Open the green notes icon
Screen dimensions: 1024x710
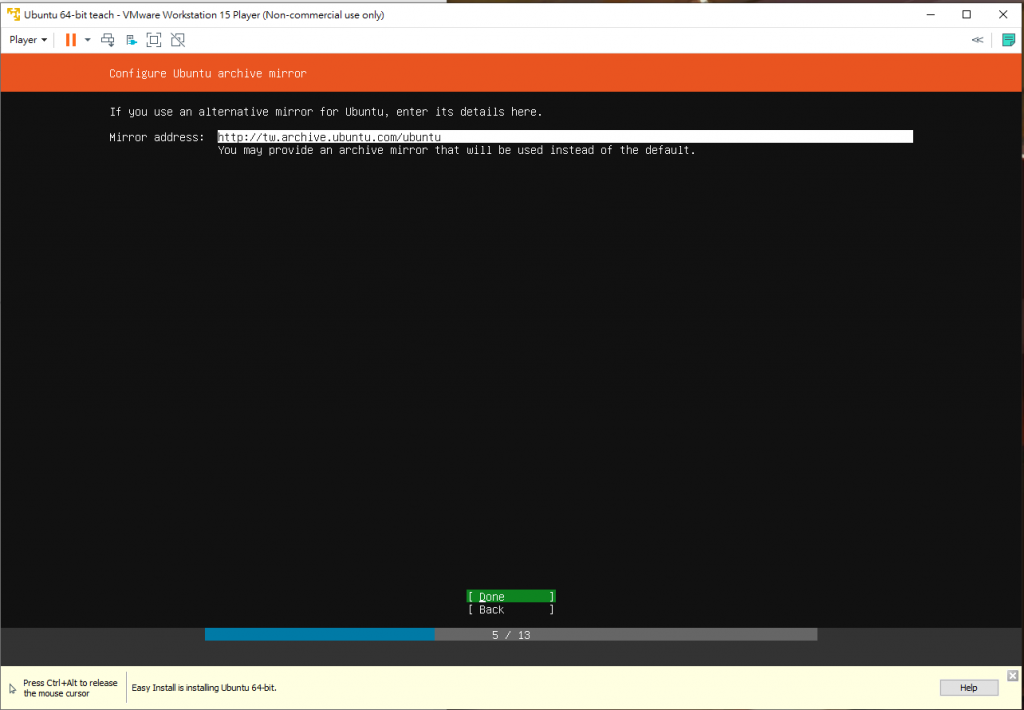pyautogui.click(x=1008, y=40)
